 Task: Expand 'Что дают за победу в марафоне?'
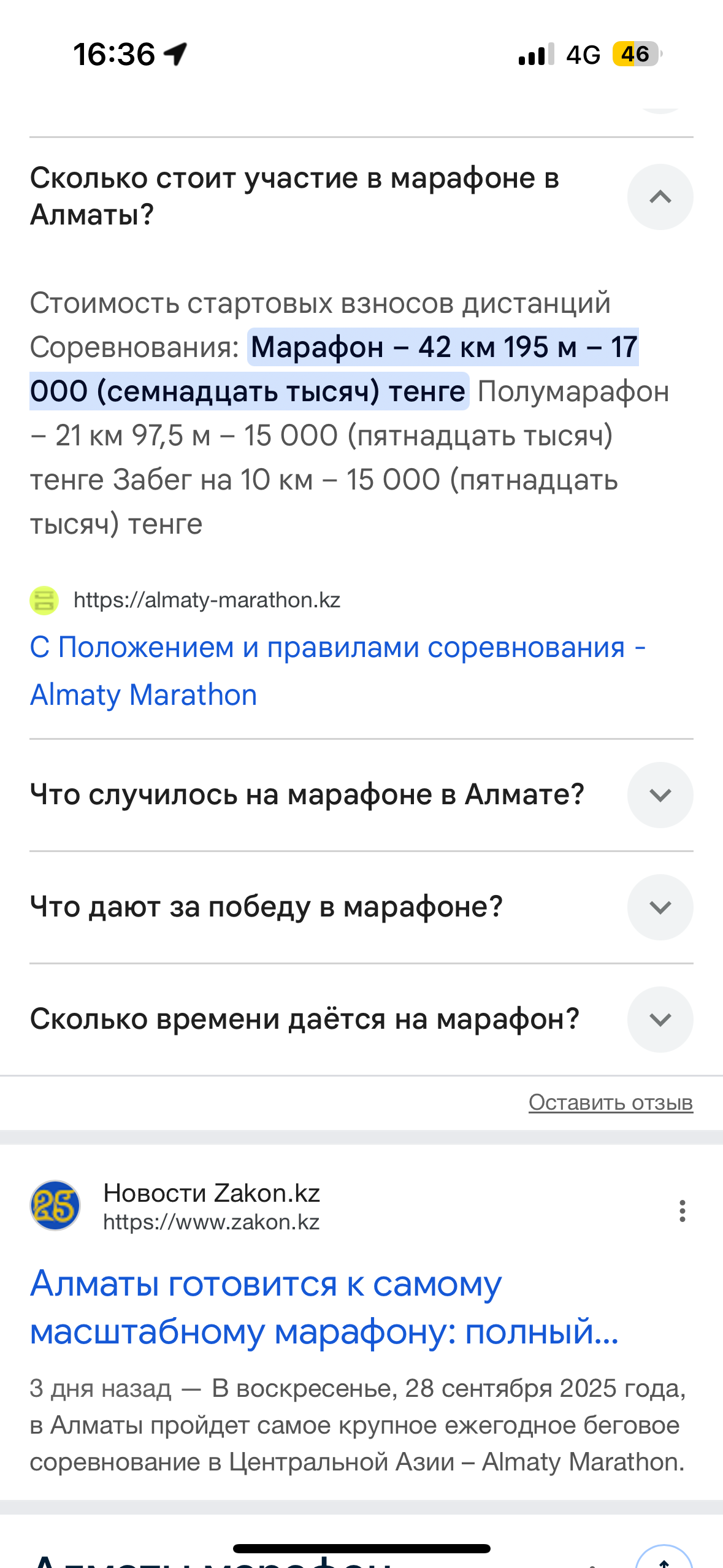pos(660,907)
